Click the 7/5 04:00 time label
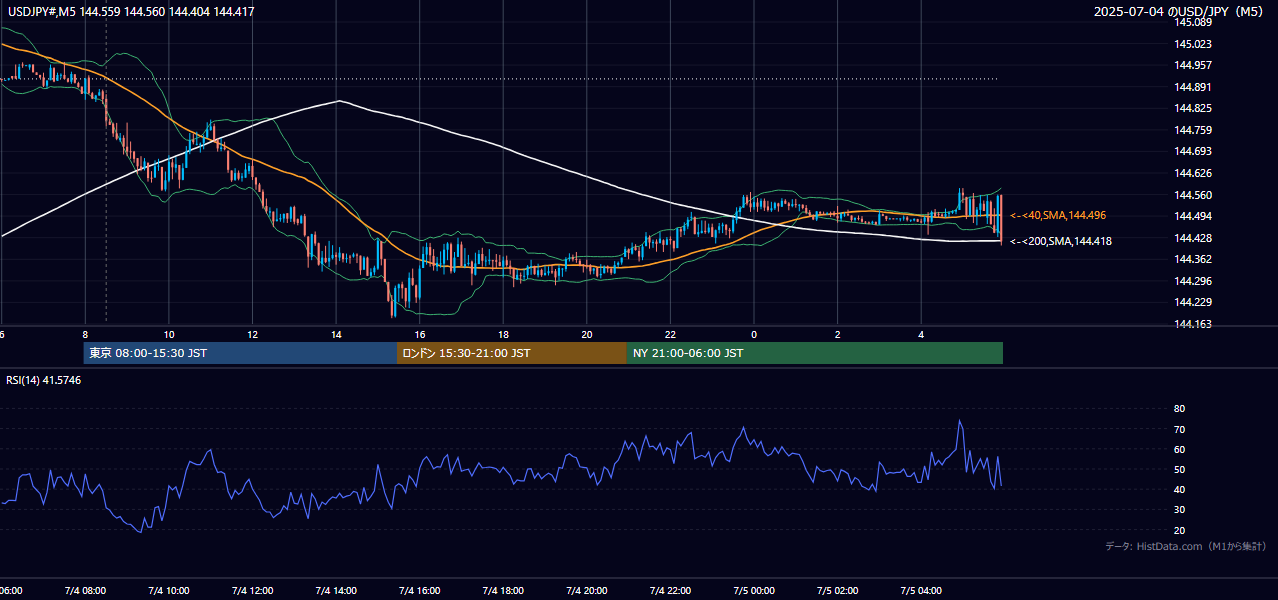1278x600 pixels. tap(922, 591)
